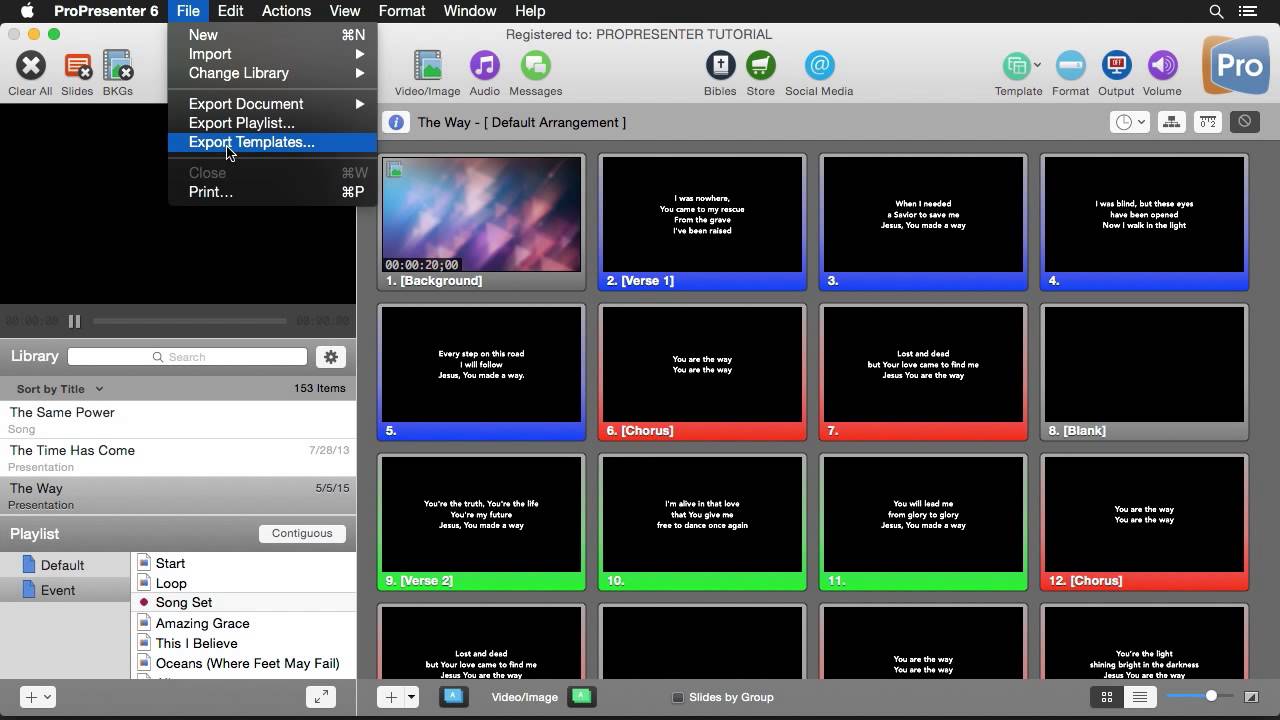Open the Volume control icon
The image size is (1280, 720).
coord(1162,66)
